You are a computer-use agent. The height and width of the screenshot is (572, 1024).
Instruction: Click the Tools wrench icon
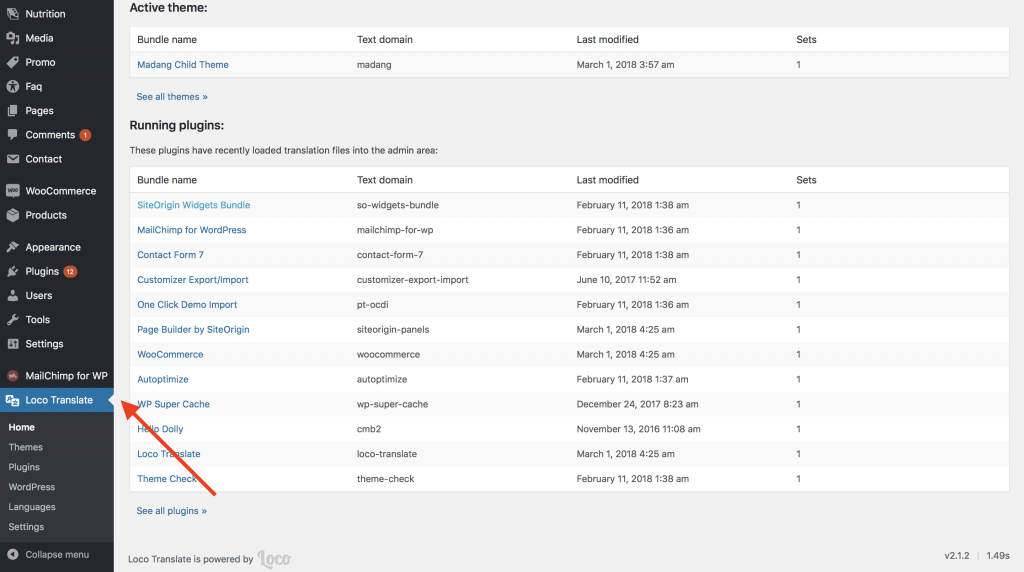(x=12, y=319)
